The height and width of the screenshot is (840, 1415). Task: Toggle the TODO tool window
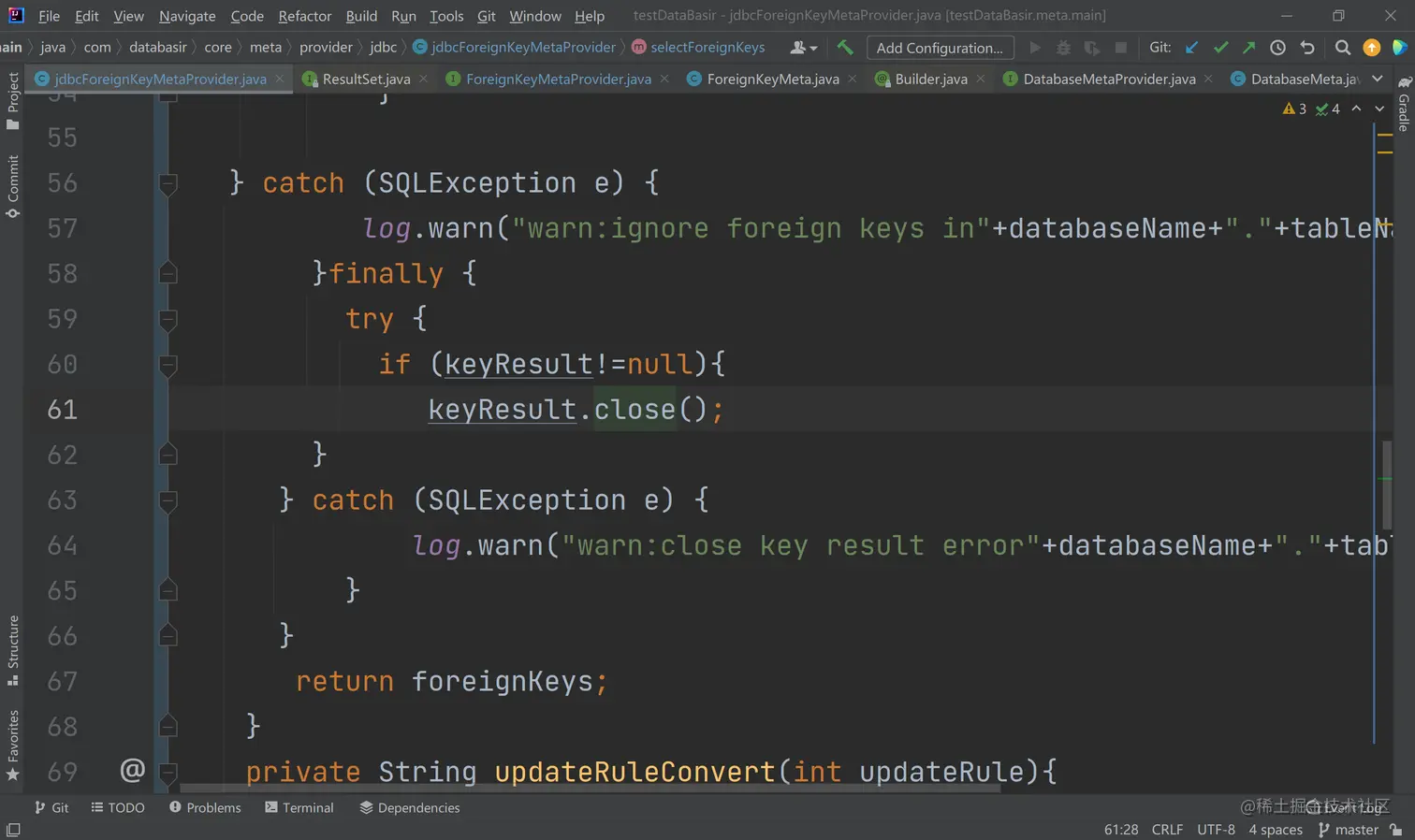coord(118,807)
